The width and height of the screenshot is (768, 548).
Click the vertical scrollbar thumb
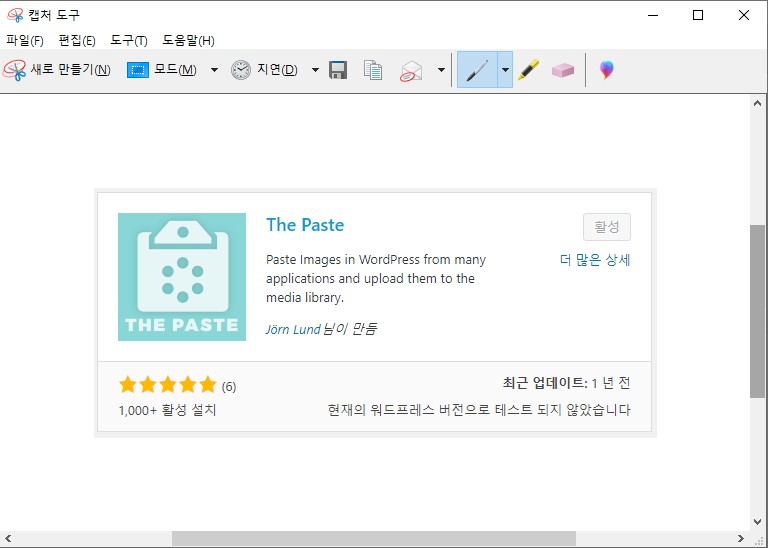[x=757, y=311]
